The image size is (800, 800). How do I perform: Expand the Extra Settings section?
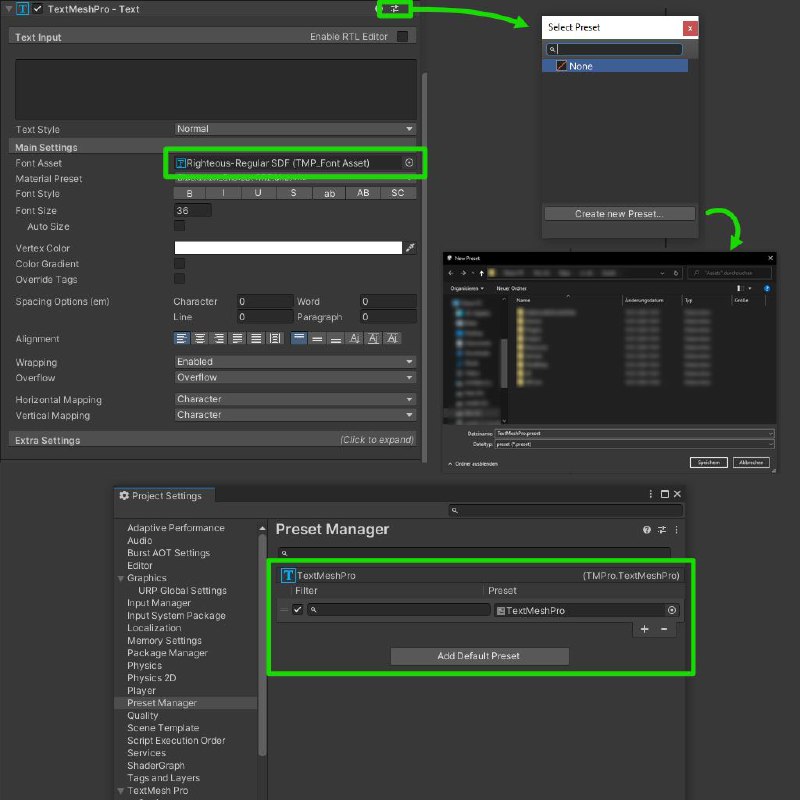pyautogui.click(x=212, y=440)
